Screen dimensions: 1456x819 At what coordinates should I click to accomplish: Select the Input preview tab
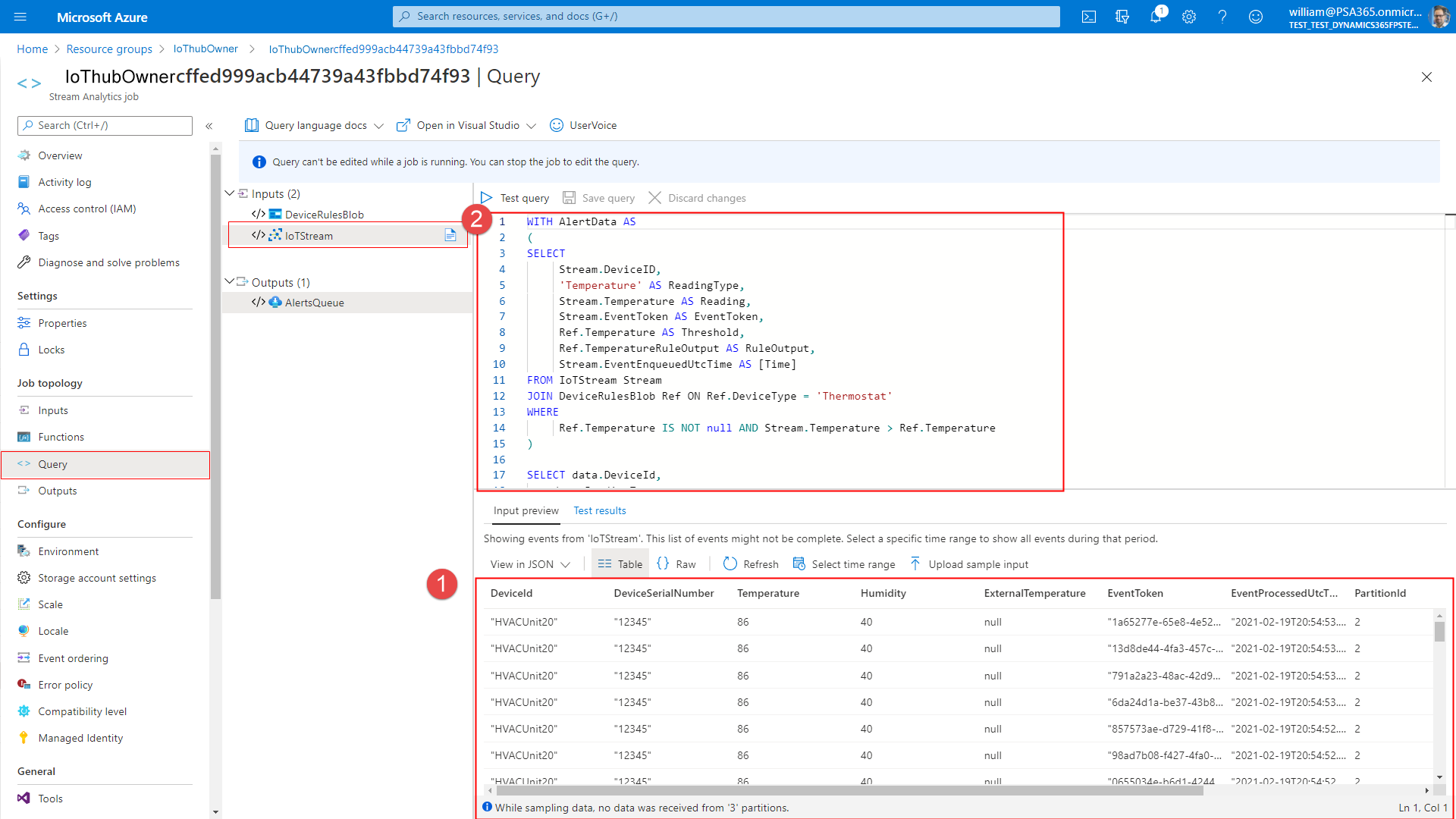click(x=525, y=510)
